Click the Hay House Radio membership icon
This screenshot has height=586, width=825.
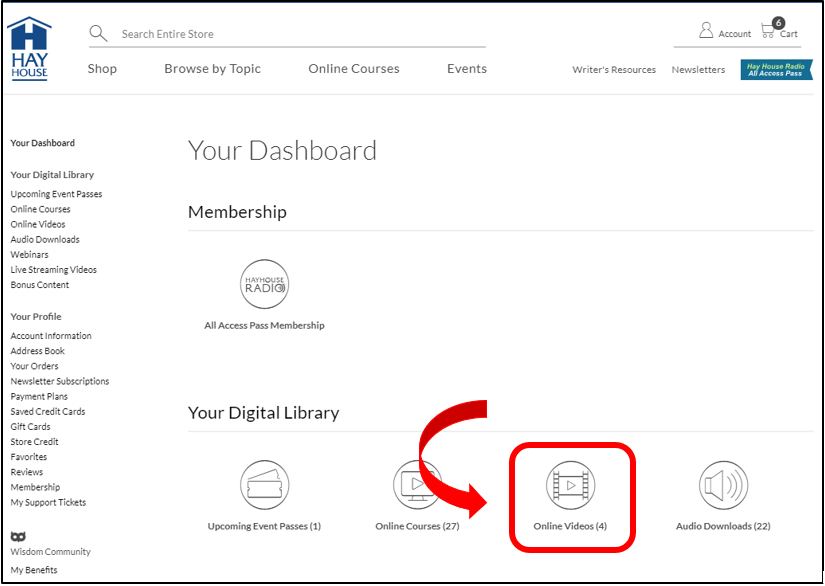264,285
